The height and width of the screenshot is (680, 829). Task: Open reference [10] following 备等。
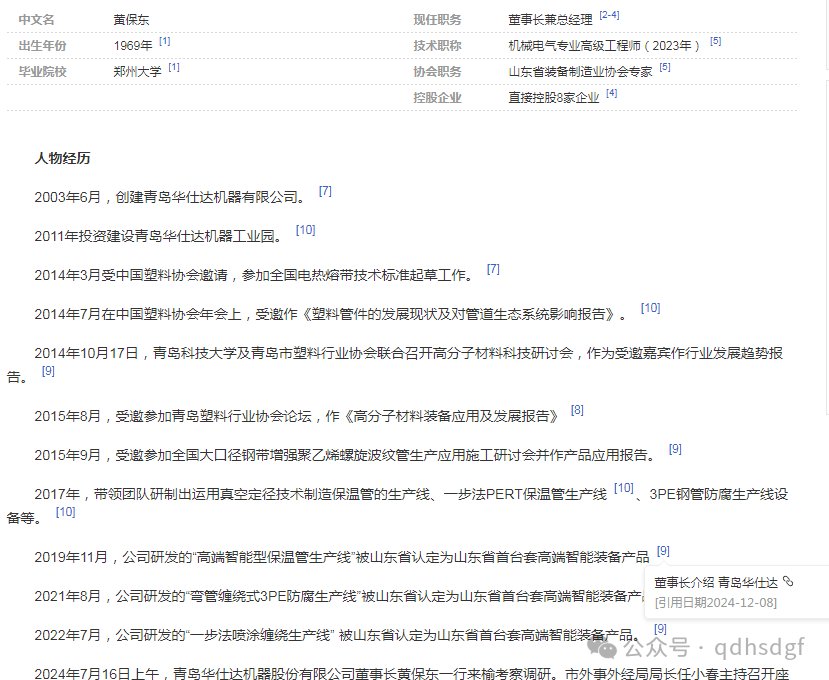tap(66, 512)
